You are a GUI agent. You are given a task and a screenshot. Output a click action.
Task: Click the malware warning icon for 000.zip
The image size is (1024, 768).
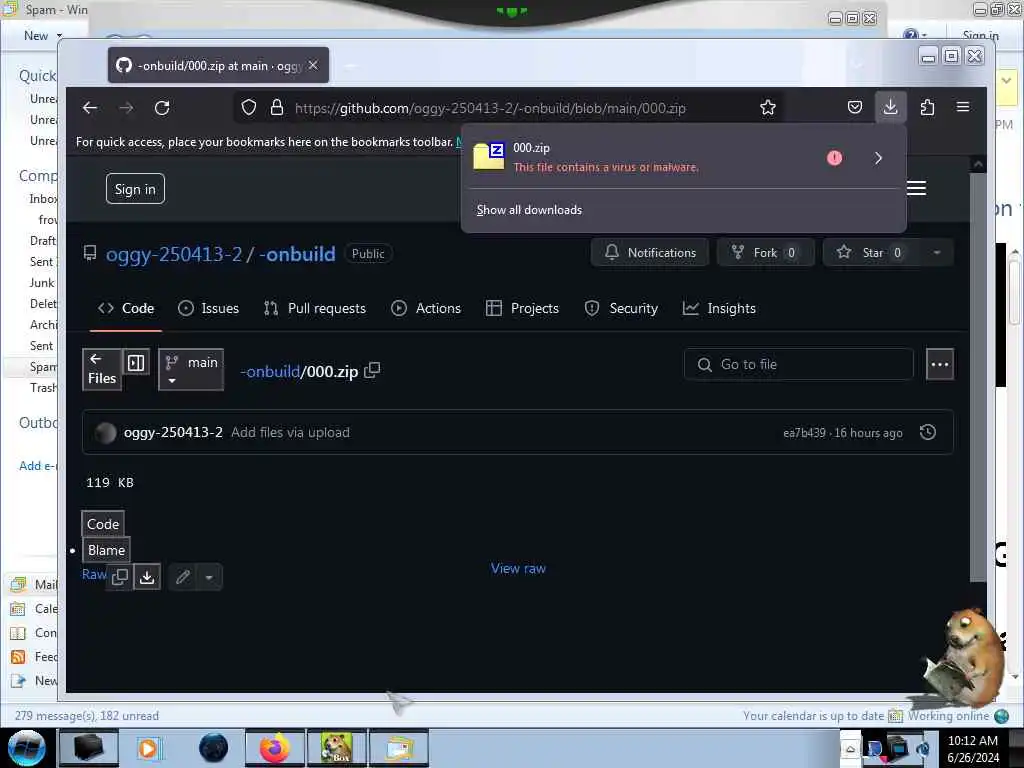point(834,158)
